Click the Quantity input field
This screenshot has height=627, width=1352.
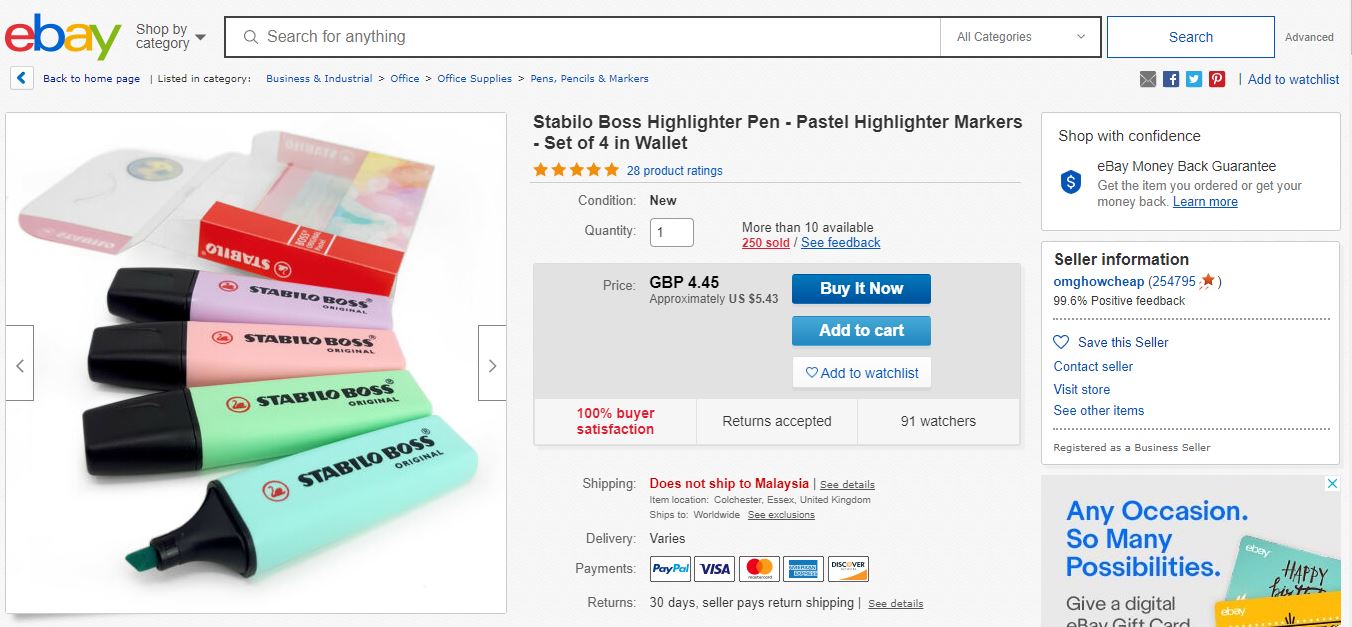tap(672, 232)
